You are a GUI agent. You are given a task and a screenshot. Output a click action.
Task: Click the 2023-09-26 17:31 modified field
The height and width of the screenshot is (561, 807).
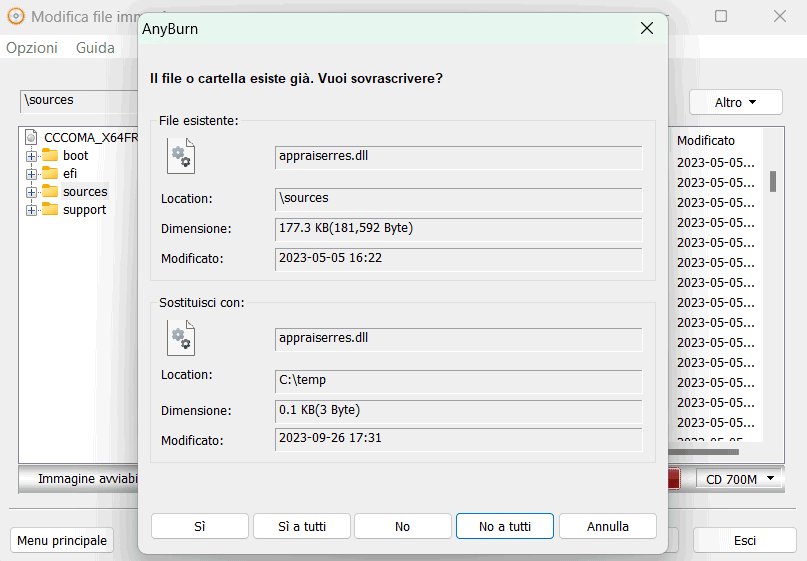pyautogui.click(x=459, y=439)
